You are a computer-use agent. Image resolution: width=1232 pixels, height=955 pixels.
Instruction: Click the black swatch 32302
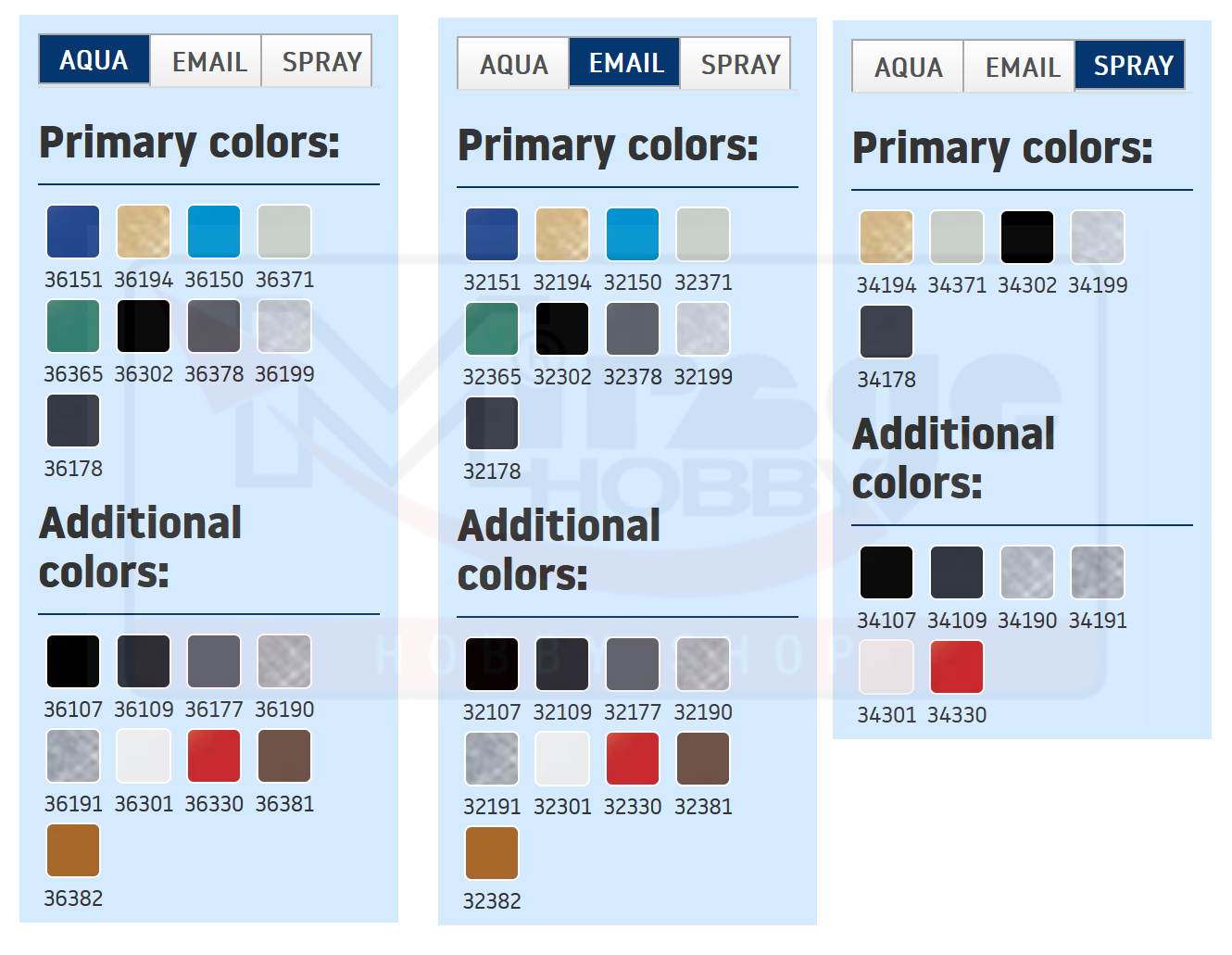562,329
